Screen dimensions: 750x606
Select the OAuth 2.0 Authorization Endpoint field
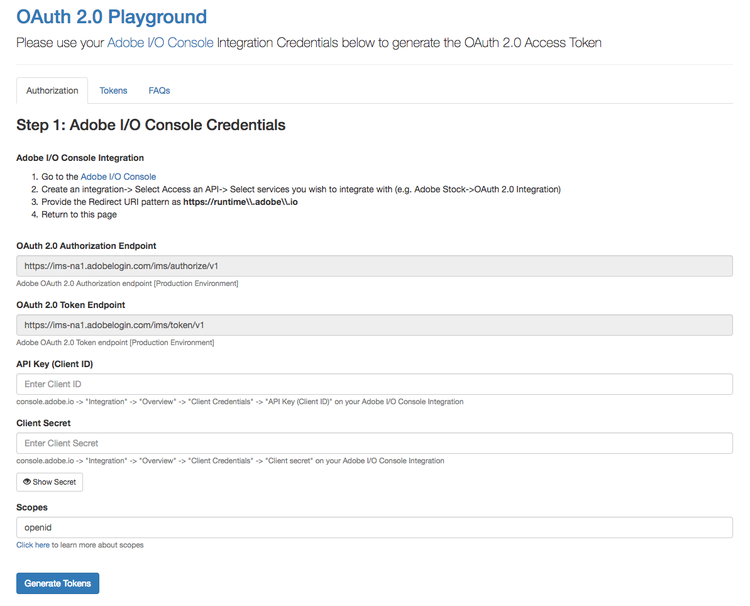pyautogui.click(x=375, y=266)
